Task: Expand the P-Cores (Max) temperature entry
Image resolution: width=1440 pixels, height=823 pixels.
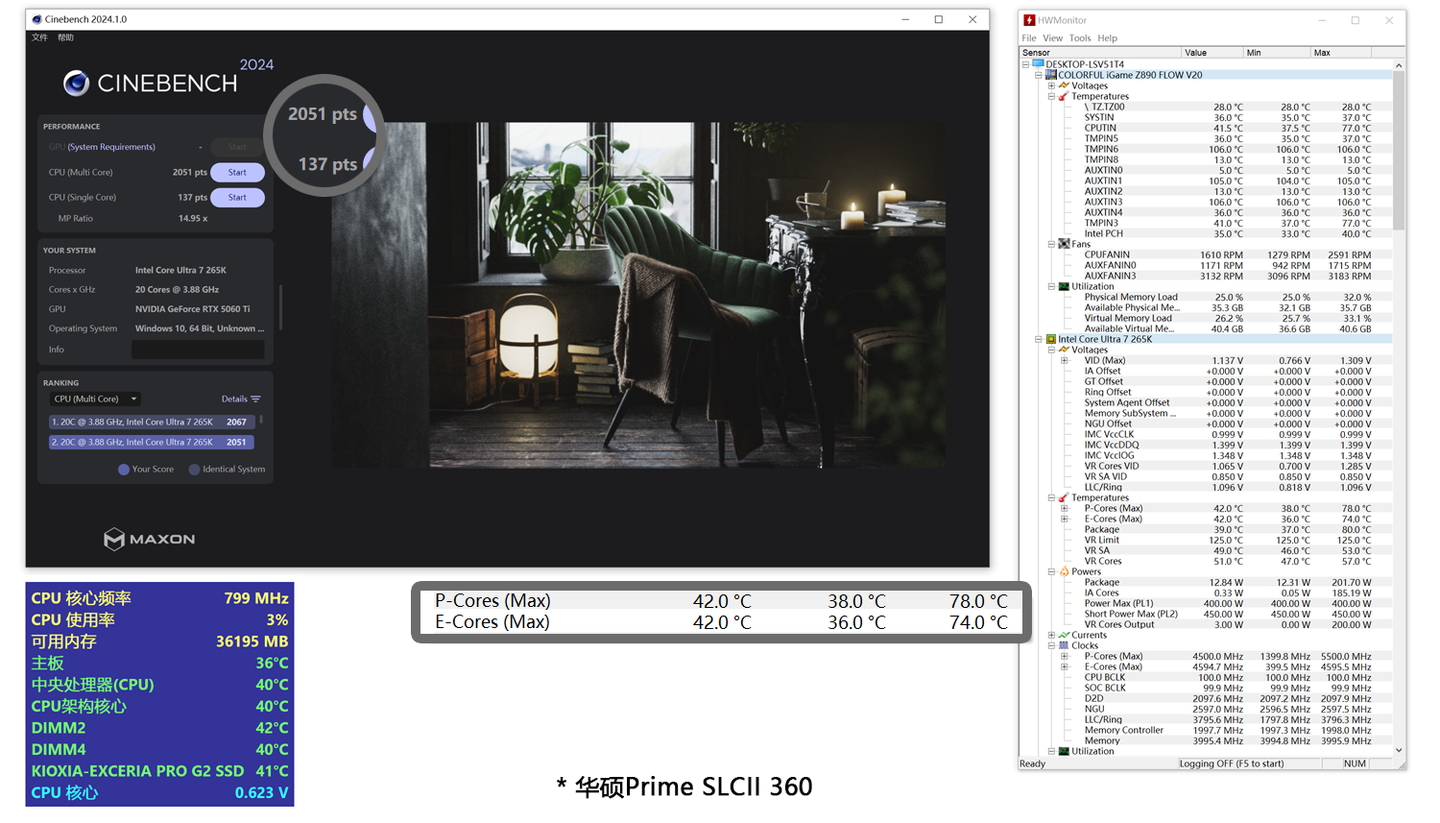Action: tap(1064, 508)
